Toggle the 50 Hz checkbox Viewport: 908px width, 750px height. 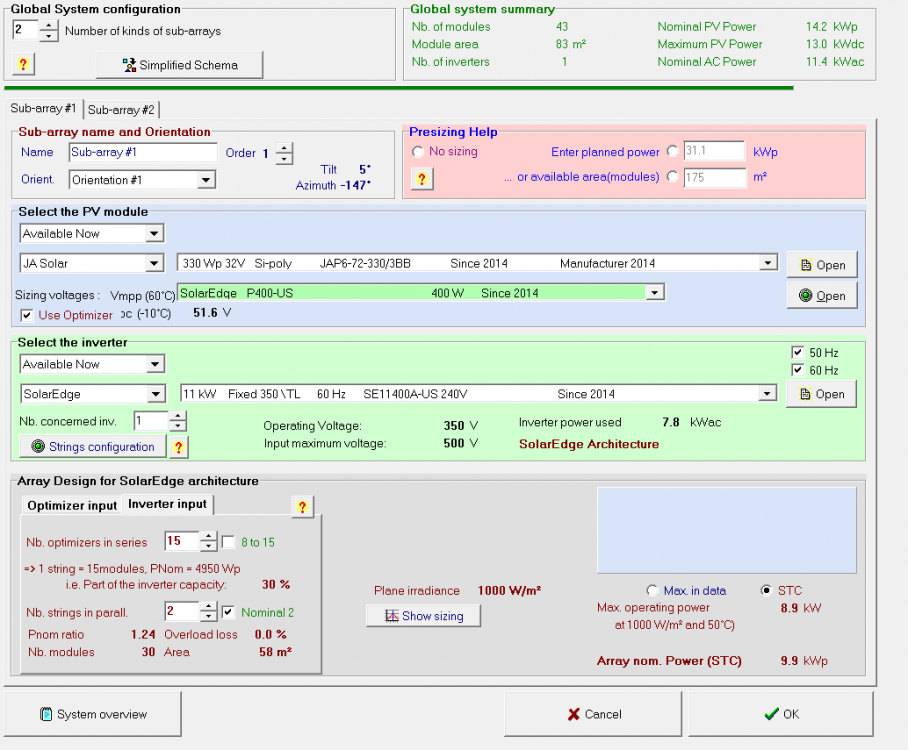coord(797,353)
